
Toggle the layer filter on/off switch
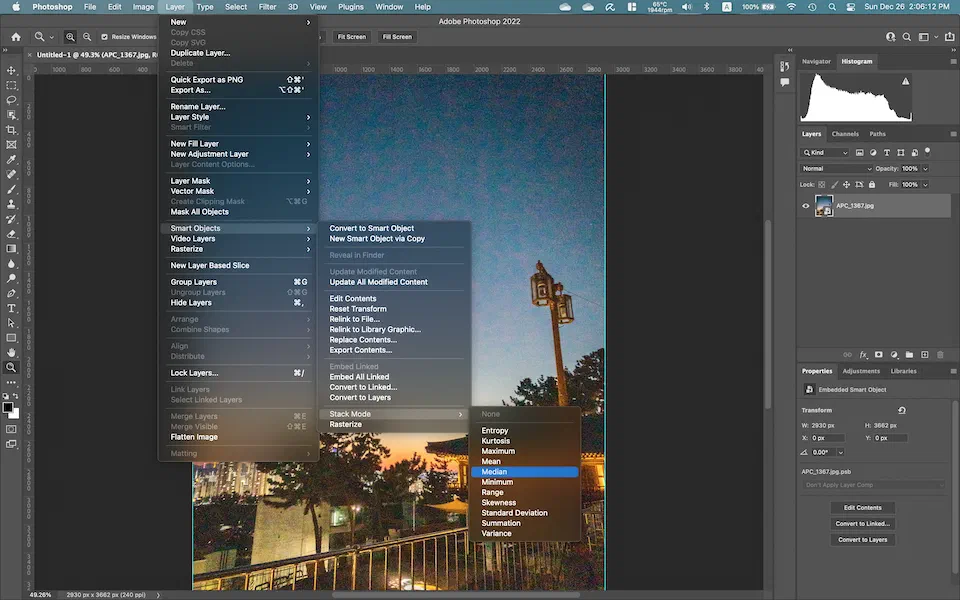(x=929, y=152)
